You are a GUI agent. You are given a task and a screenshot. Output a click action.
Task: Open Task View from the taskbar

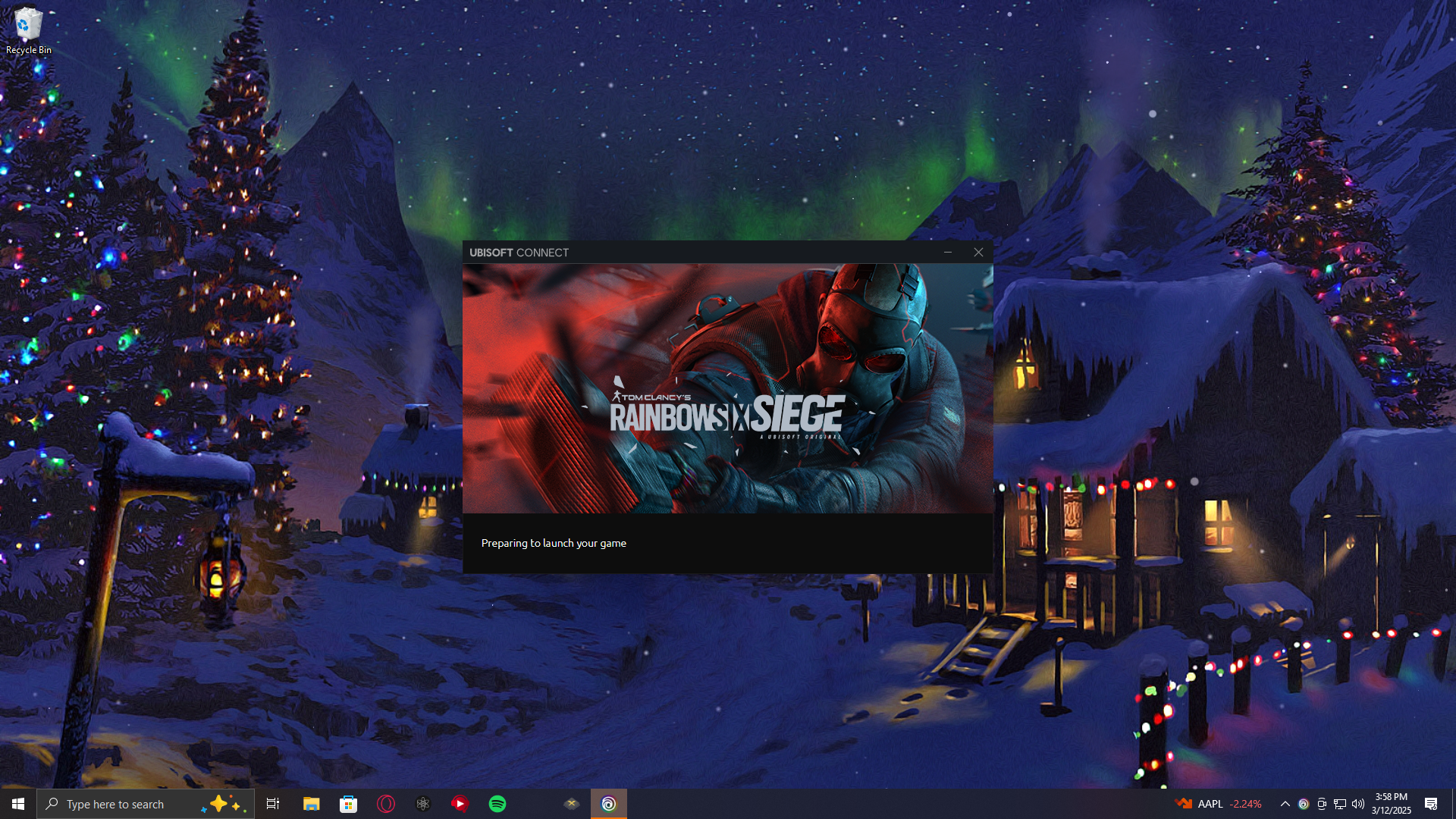273,804
